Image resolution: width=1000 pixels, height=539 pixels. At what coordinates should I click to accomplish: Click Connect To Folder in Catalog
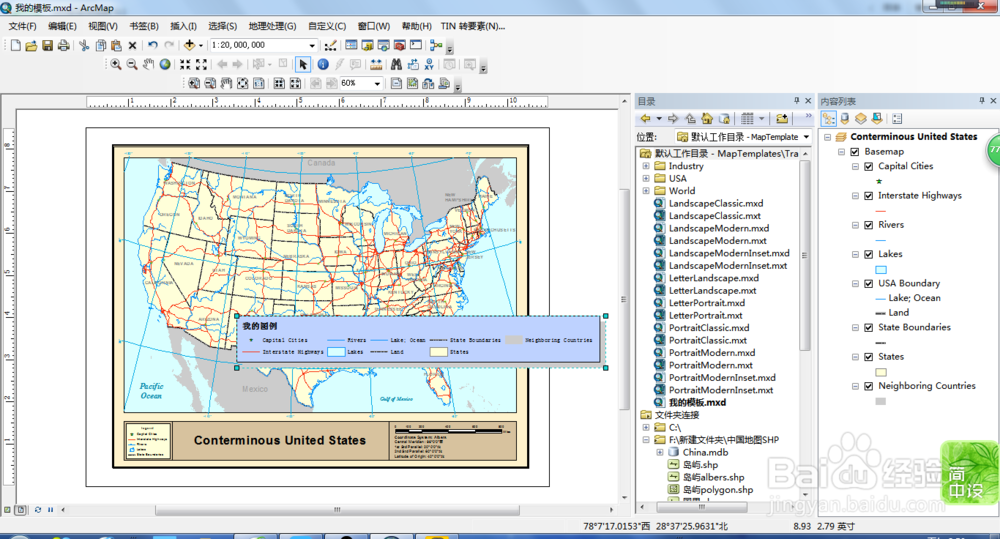click(782, 119)
